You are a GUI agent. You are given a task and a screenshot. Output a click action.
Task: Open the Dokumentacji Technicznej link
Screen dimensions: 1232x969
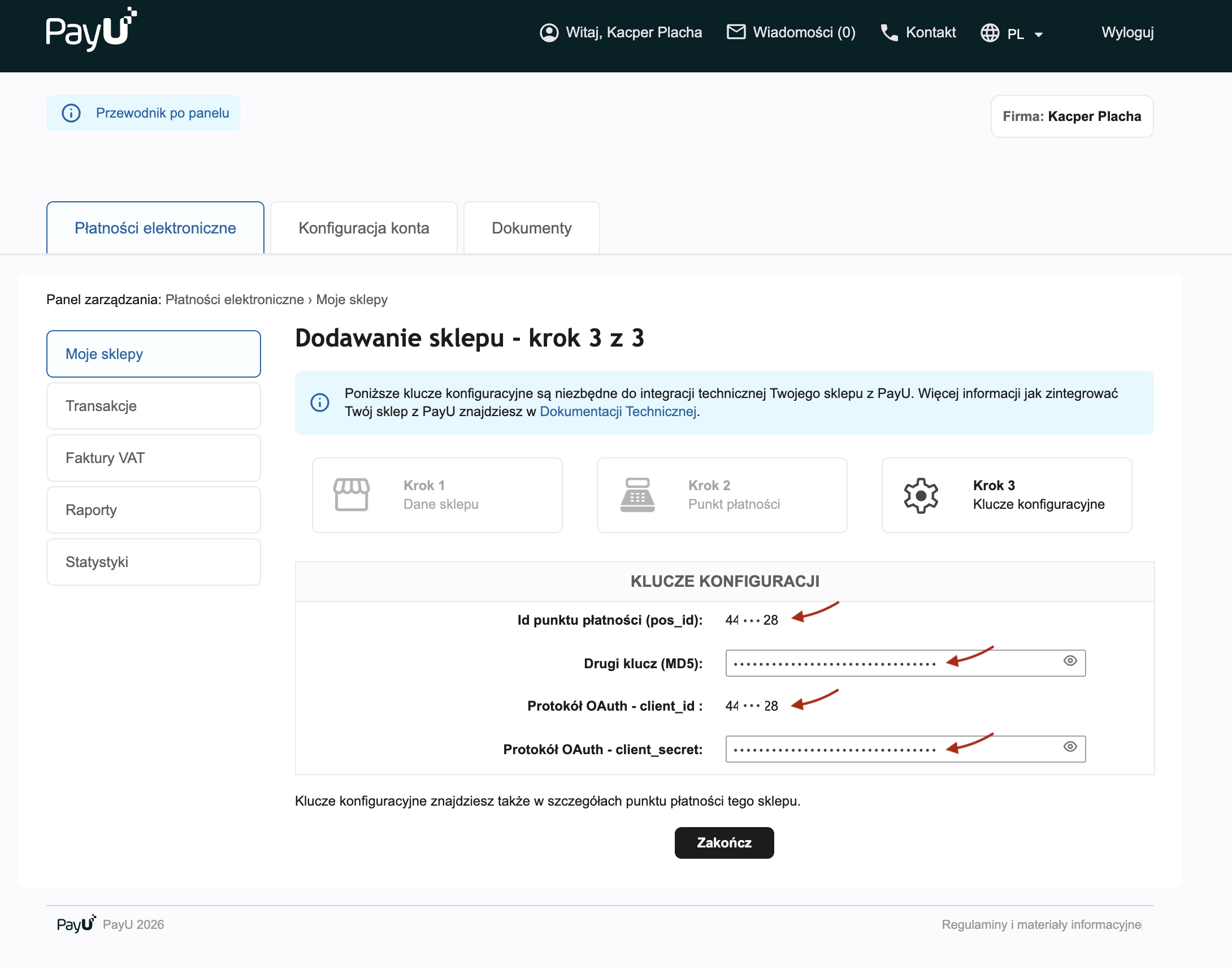pyautogui.click(x=618, y=412)
